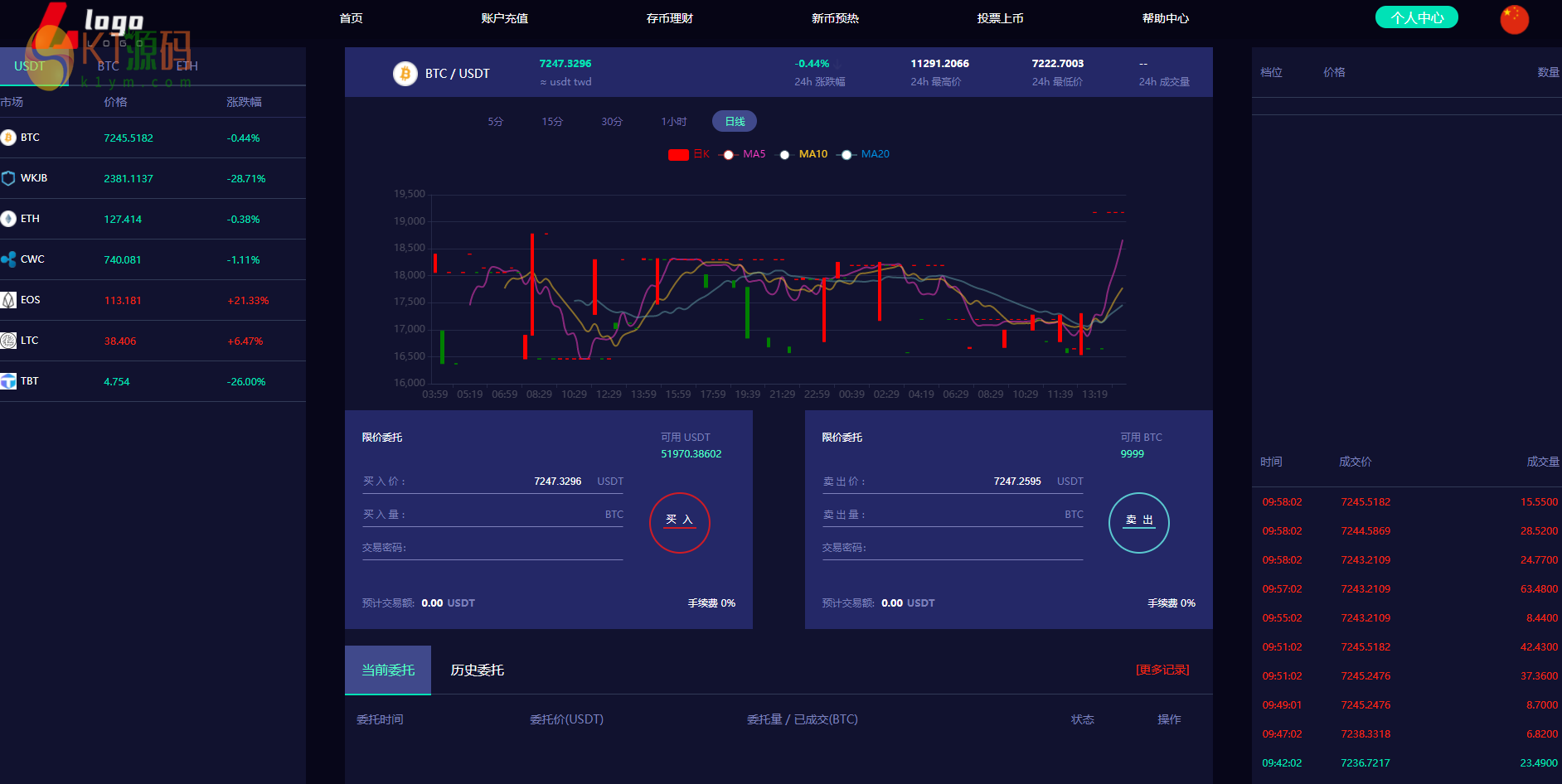Click the round 买入 button
The image size is (1562, 784).
point(680,523)
